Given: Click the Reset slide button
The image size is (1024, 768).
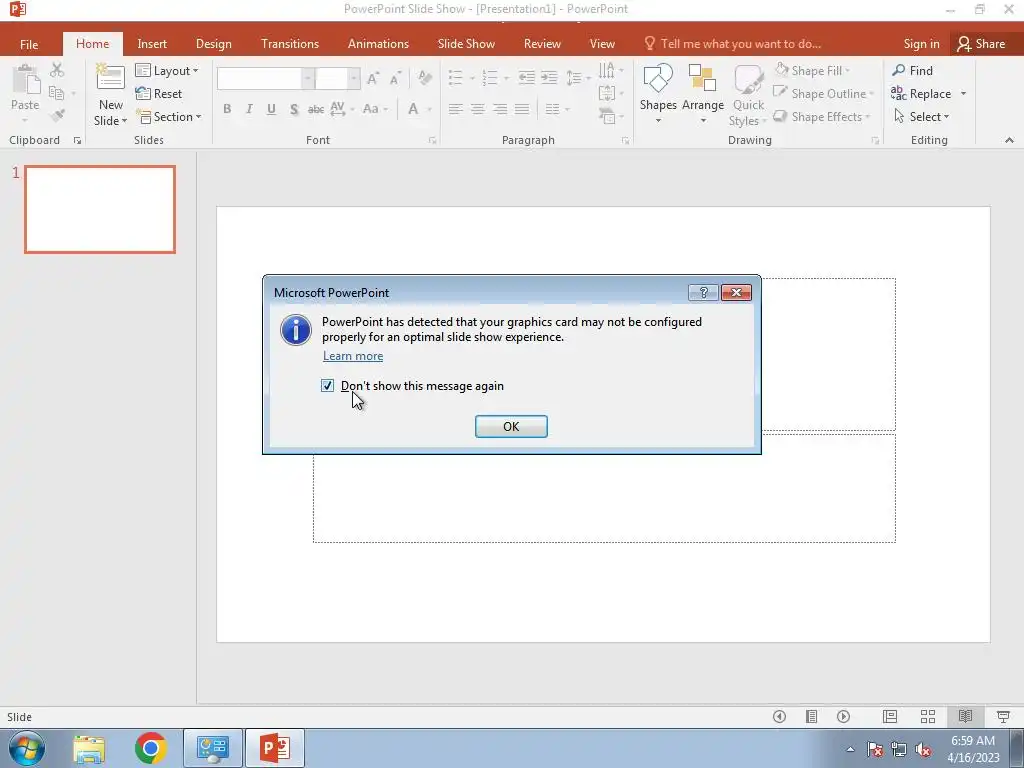Looking at the screenshot, I should coord(159,93).
